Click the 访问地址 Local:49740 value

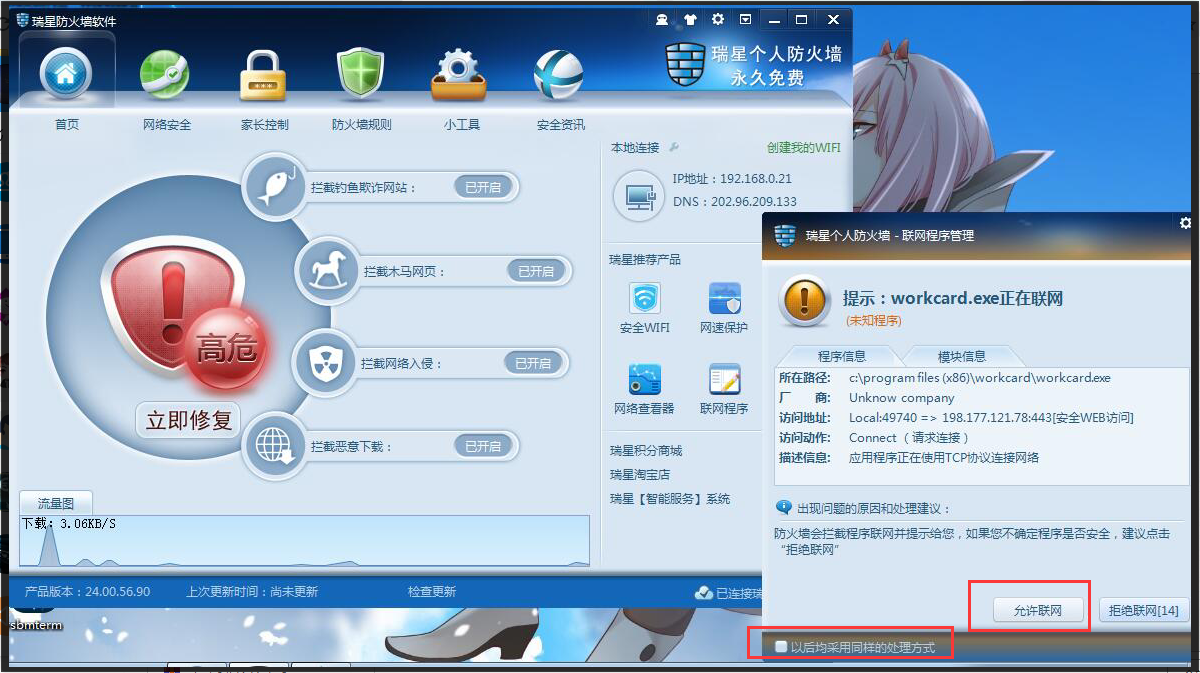coord(991,418)
